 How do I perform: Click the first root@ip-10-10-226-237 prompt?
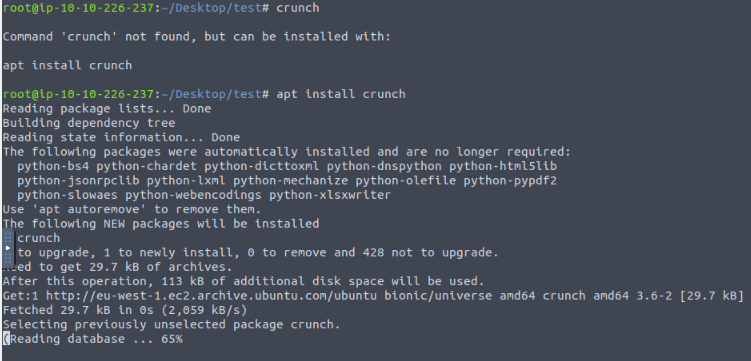pyautogui.click(x=79, y=8)
